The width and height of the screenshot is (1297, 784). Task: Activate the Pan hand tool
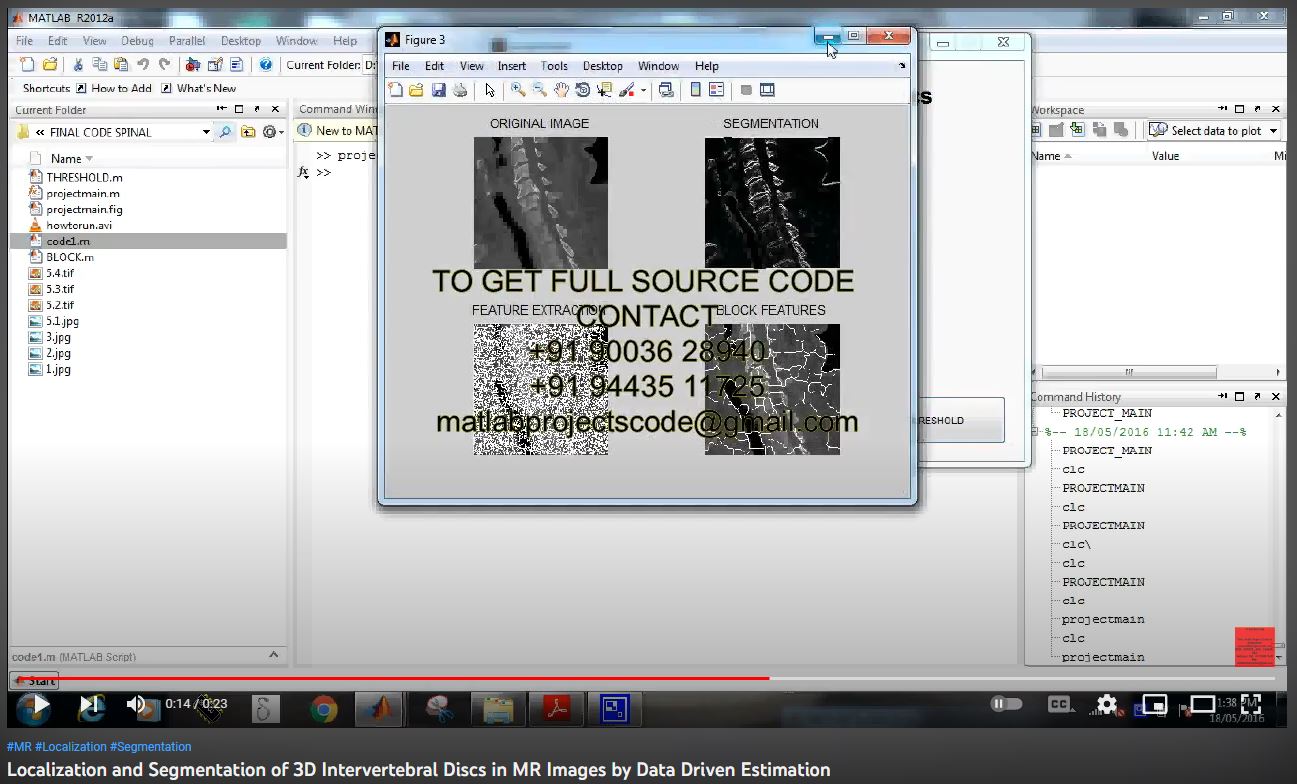tap(561, 90)
